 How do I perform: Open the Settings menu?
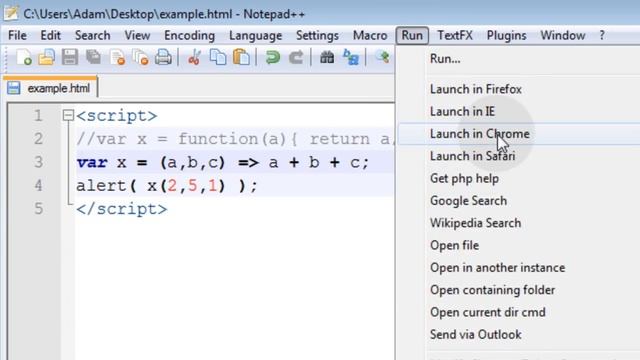tap(317, 36)
